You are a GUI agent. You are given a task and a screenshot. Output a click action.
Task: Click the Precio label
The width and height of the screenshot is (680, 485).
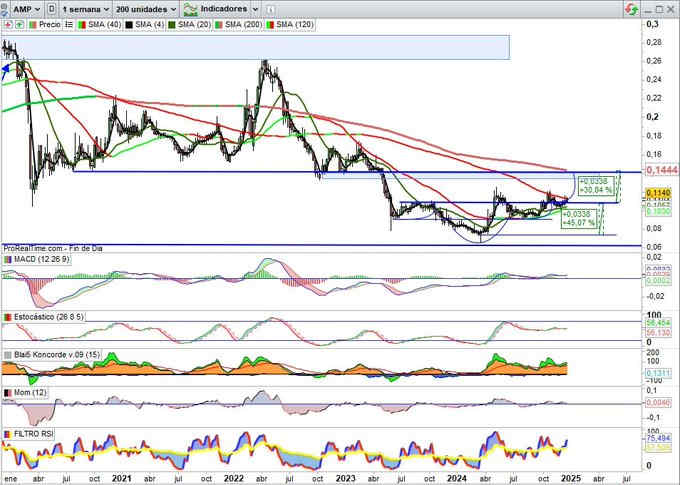[x=50, y=25]
